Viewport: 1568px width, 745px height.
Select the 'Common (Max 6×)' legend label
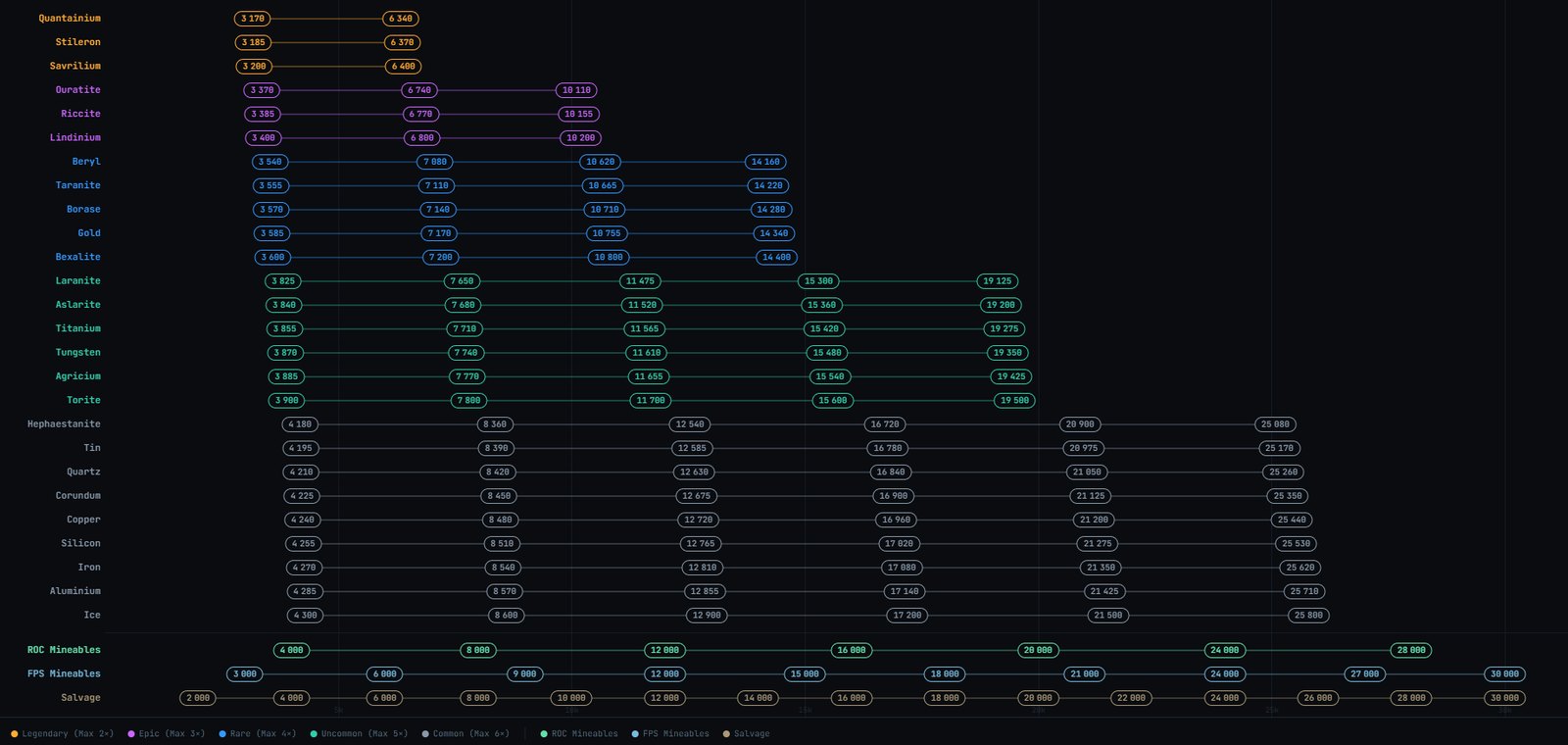[471, 734]
